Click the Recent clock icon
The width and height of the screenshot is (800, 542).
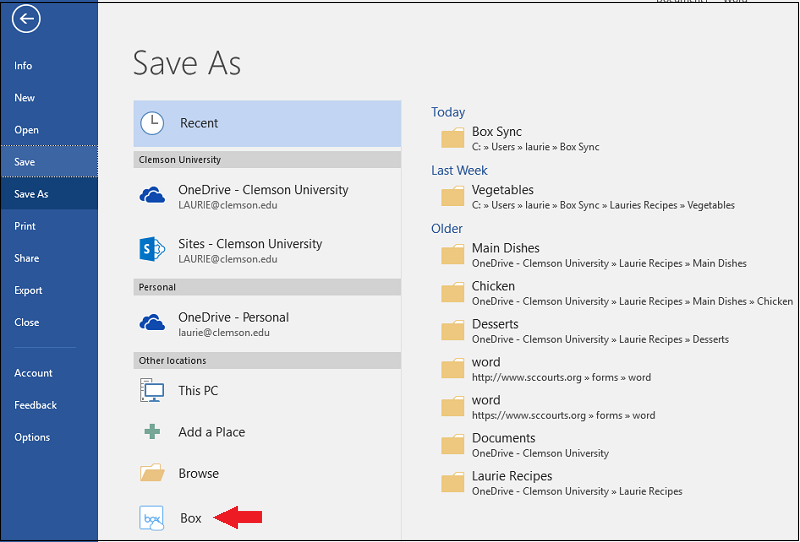152,124
